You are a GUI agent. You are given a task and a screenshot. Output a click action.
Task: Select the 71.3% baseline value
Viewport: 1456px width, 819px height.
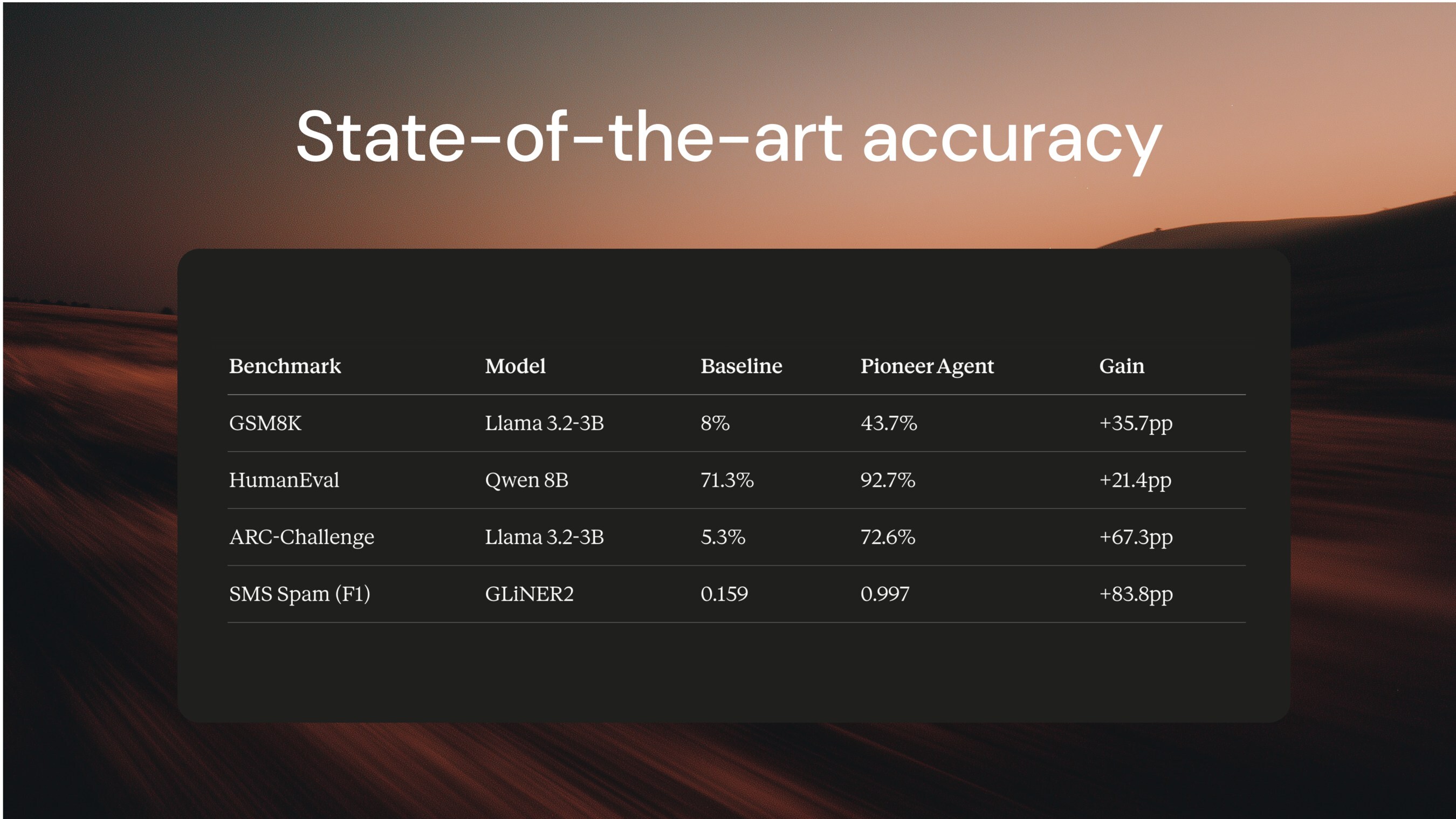tap(727, 480)
